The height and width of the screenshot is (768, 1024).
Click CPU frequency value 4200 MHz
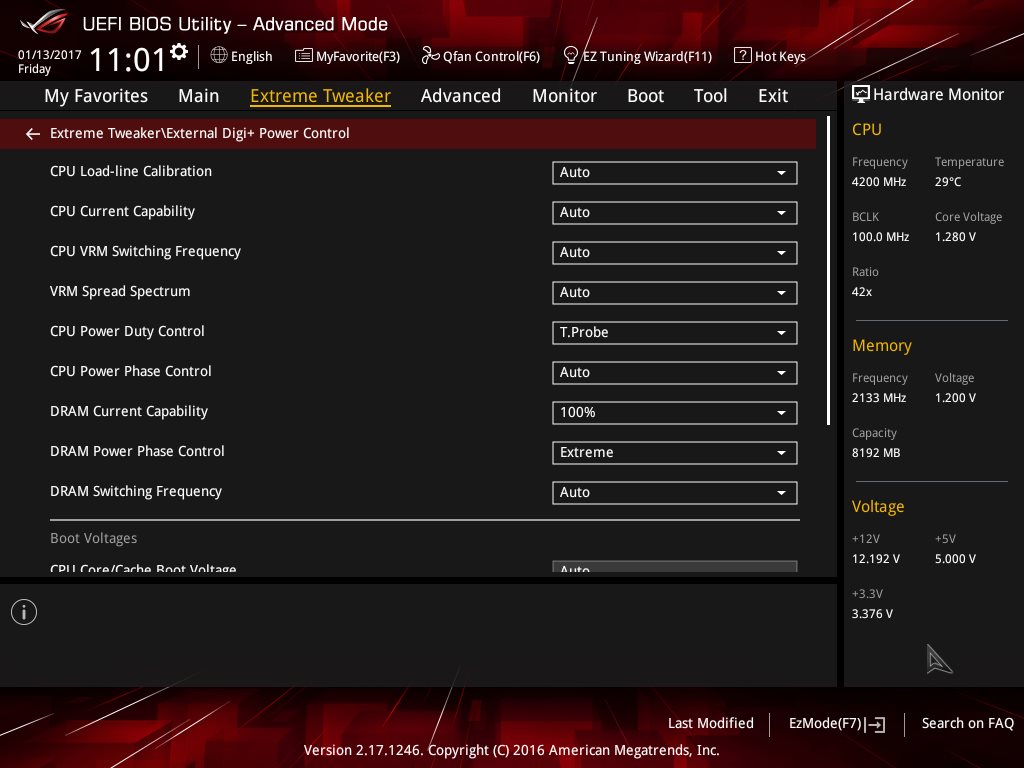tap(878, 182)
